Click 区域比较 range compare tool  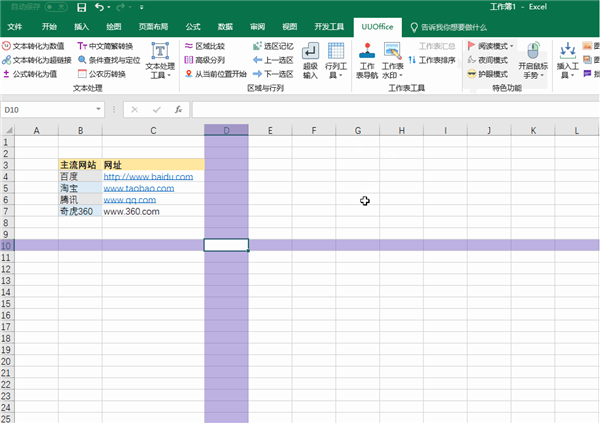[205, 46]
